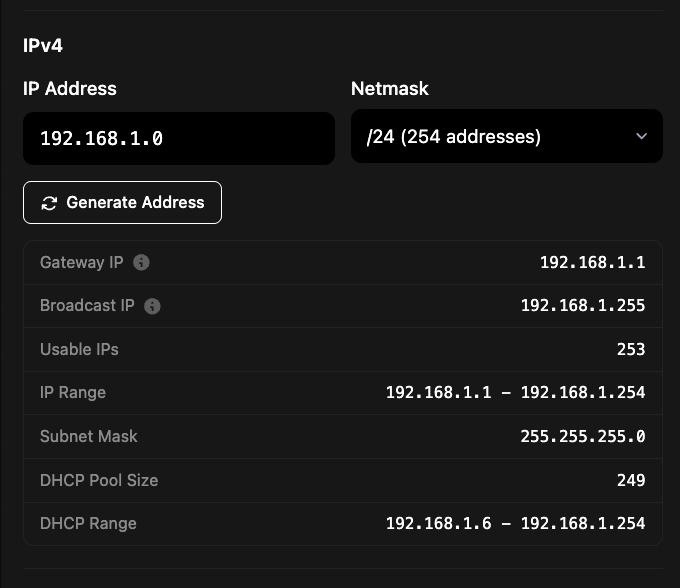This screenshot has width=680, height=588.
Task: Click the DHCP Pool Size value 249
Action: pos(630,480)
